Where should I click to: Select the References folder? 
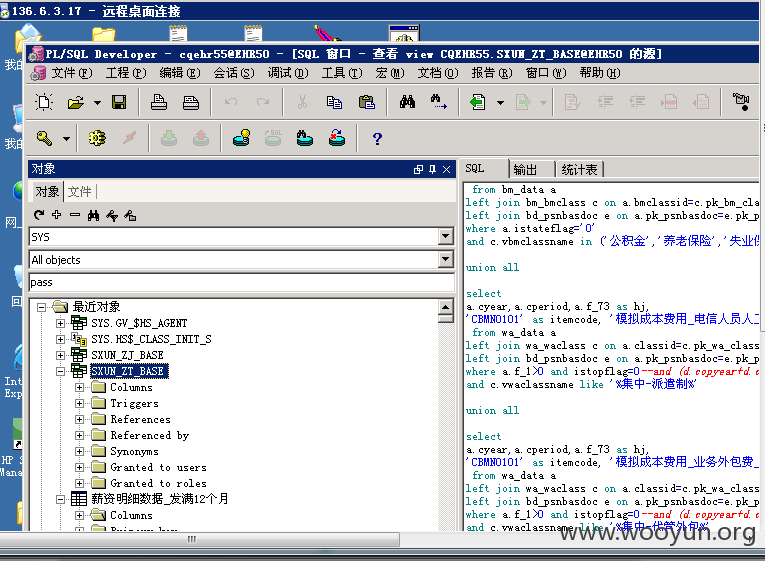pyautogui.click(x=141, y=420)
